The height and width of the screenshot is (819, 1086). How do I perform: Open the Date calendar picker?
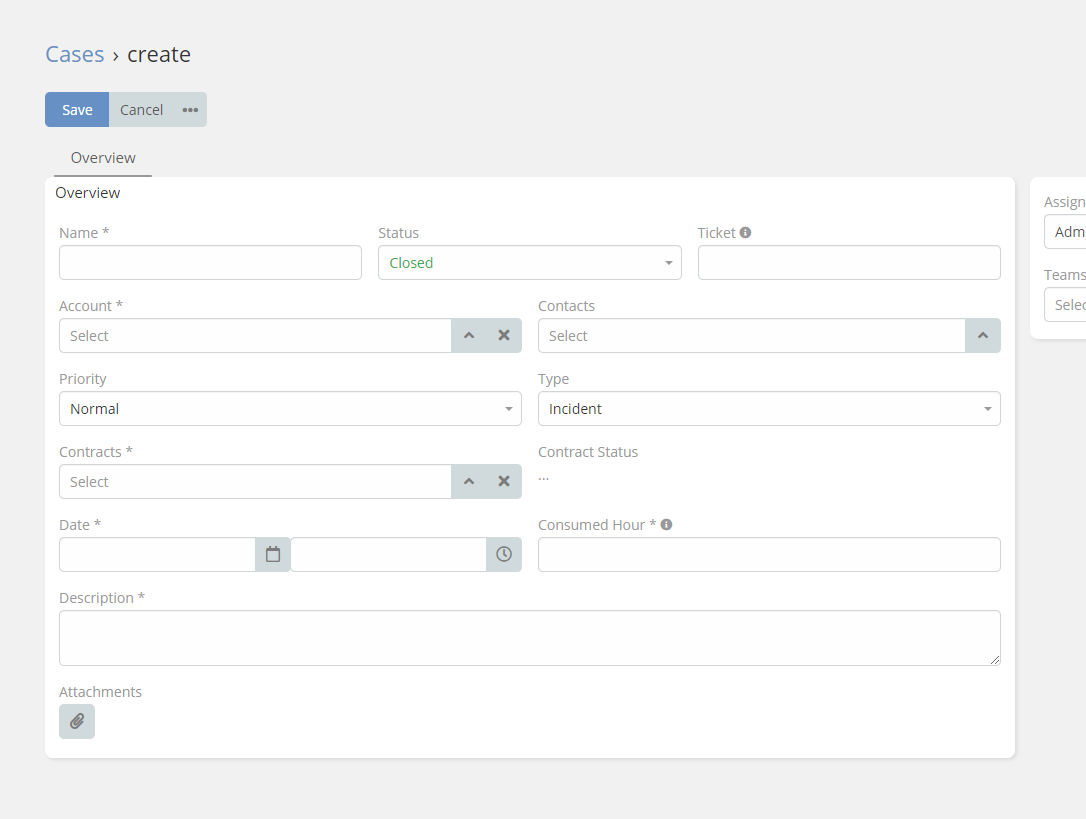tap(273, 554)
